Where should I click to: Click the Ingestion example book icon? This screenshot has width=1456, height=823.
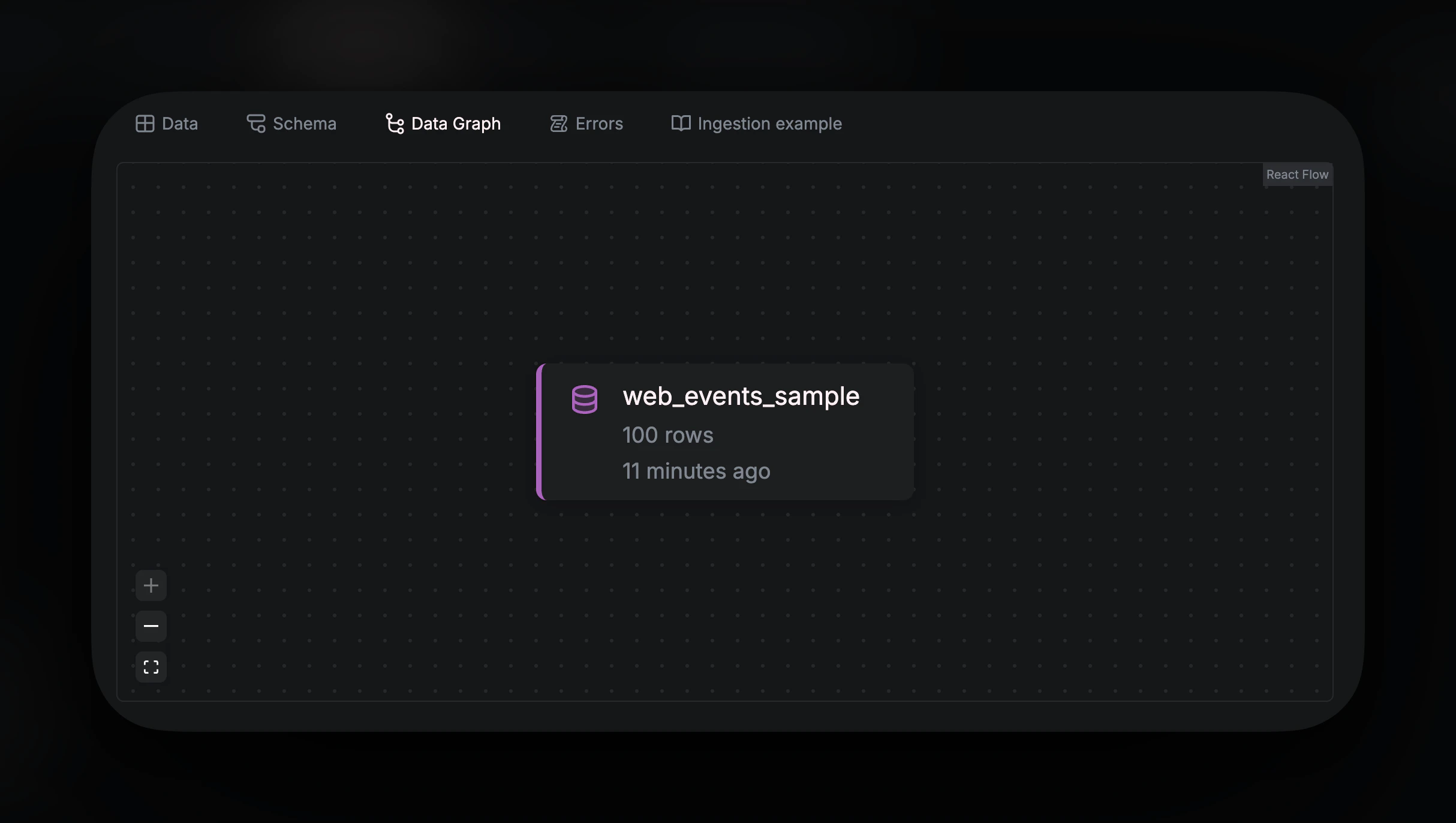point(681,124)
